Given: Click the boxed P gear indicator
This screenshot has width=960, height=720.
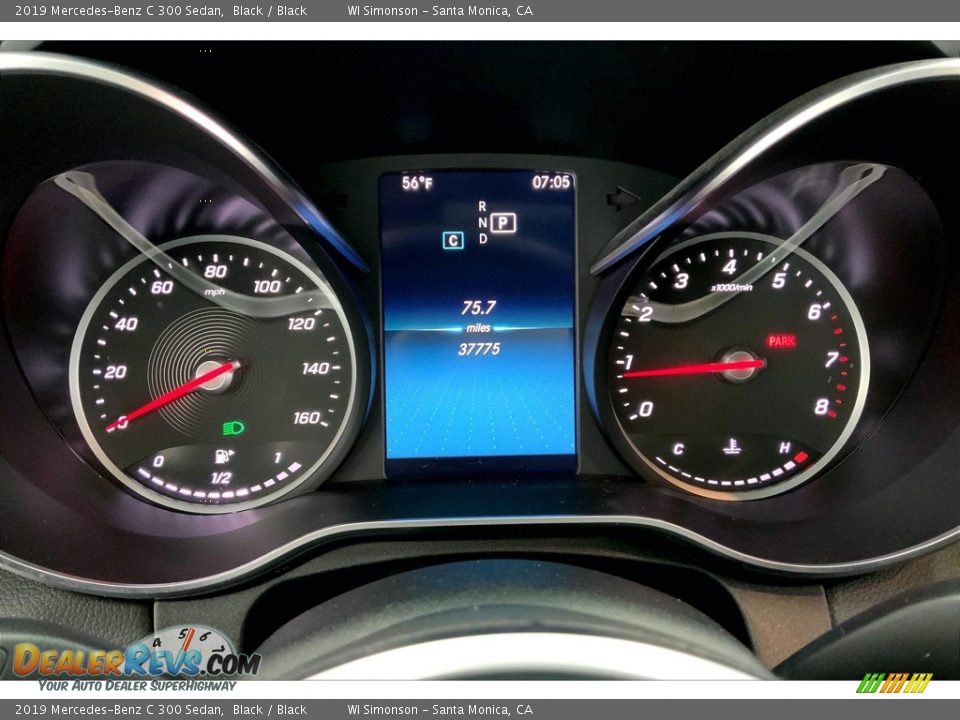Looking at the screenshot, I should [503, 223].
